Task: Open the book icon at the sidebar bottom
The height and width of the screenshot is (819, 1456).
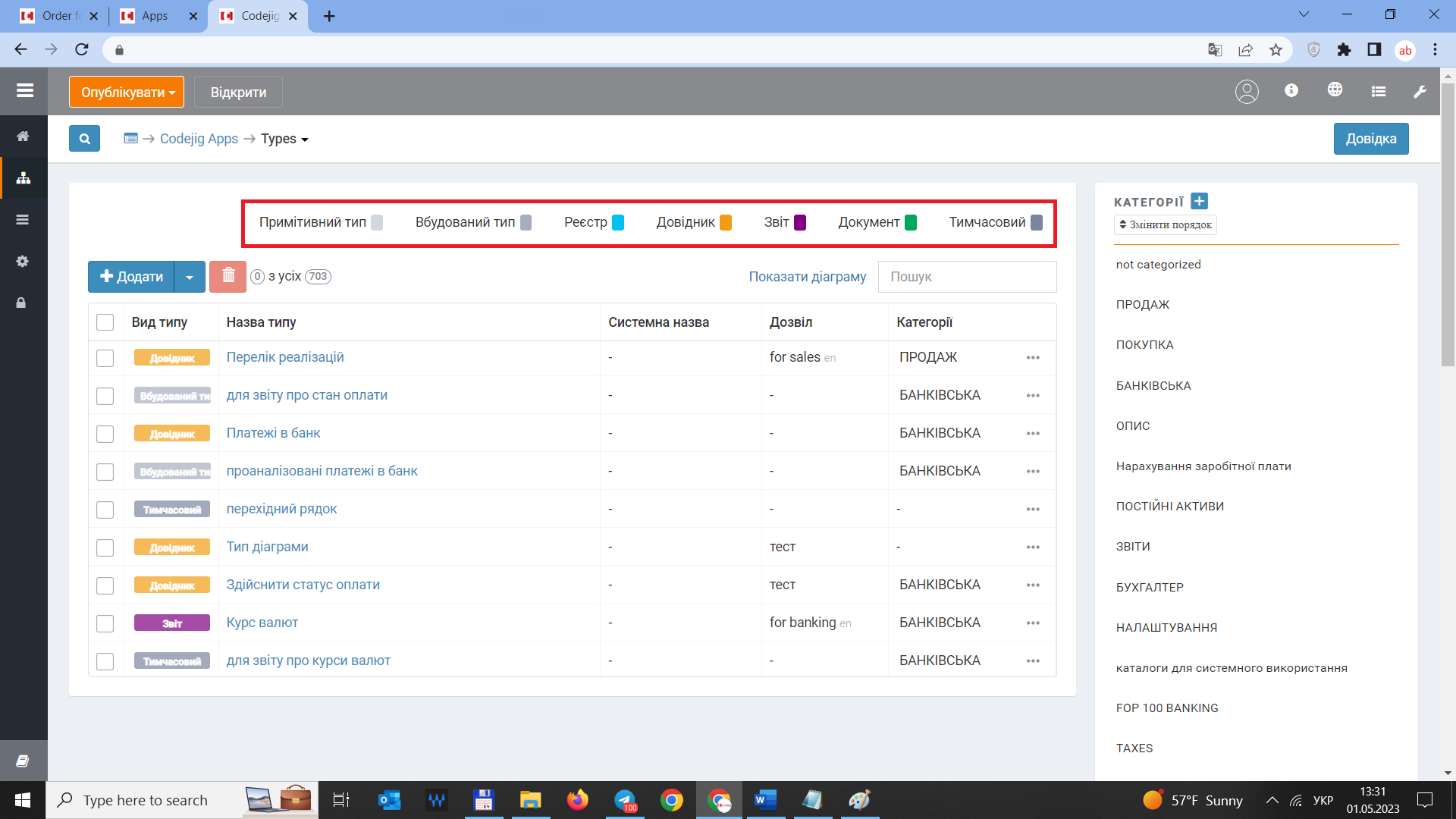Action: click(x=23, y=761)
